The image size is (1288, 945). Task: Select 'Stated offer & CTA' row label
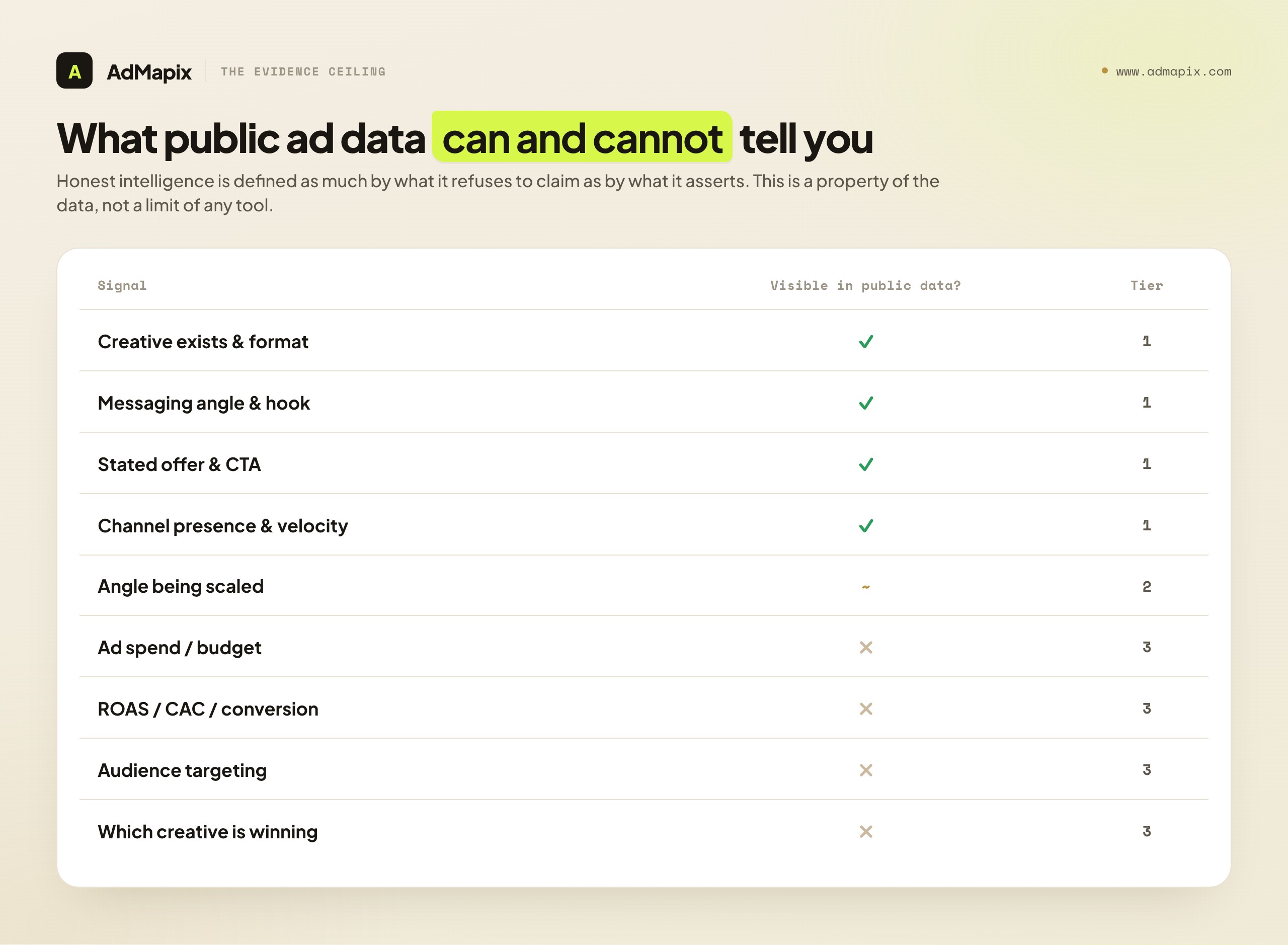179,464
